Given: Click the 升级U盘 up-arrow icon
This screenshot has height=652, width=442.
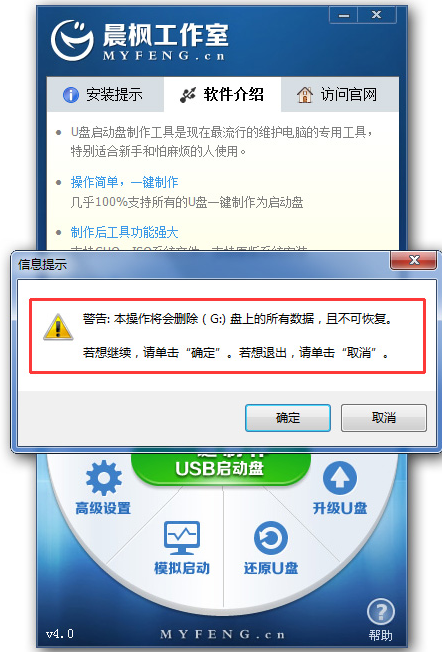Looking at the screenshot, I should (x=340, y=478).
